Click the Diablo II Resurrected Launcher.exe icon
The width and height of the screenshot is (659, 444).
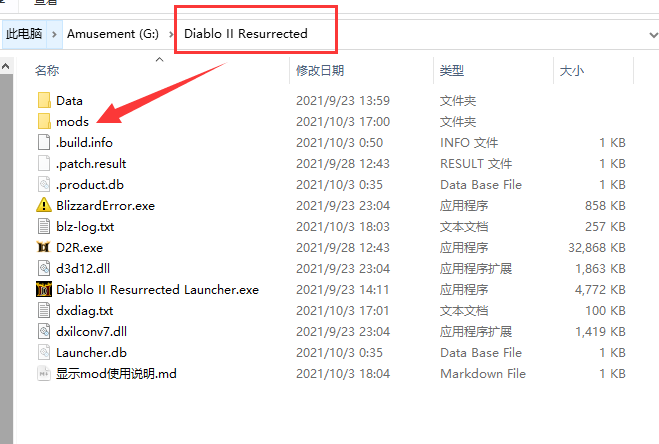(44, 290)
